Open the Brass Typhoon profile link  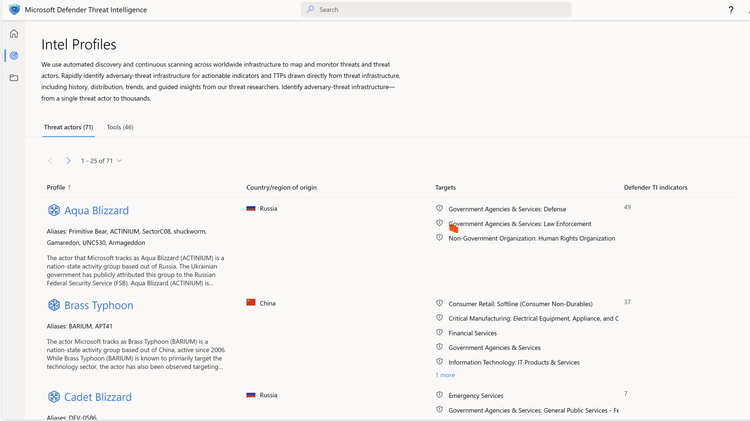point(98,305)
